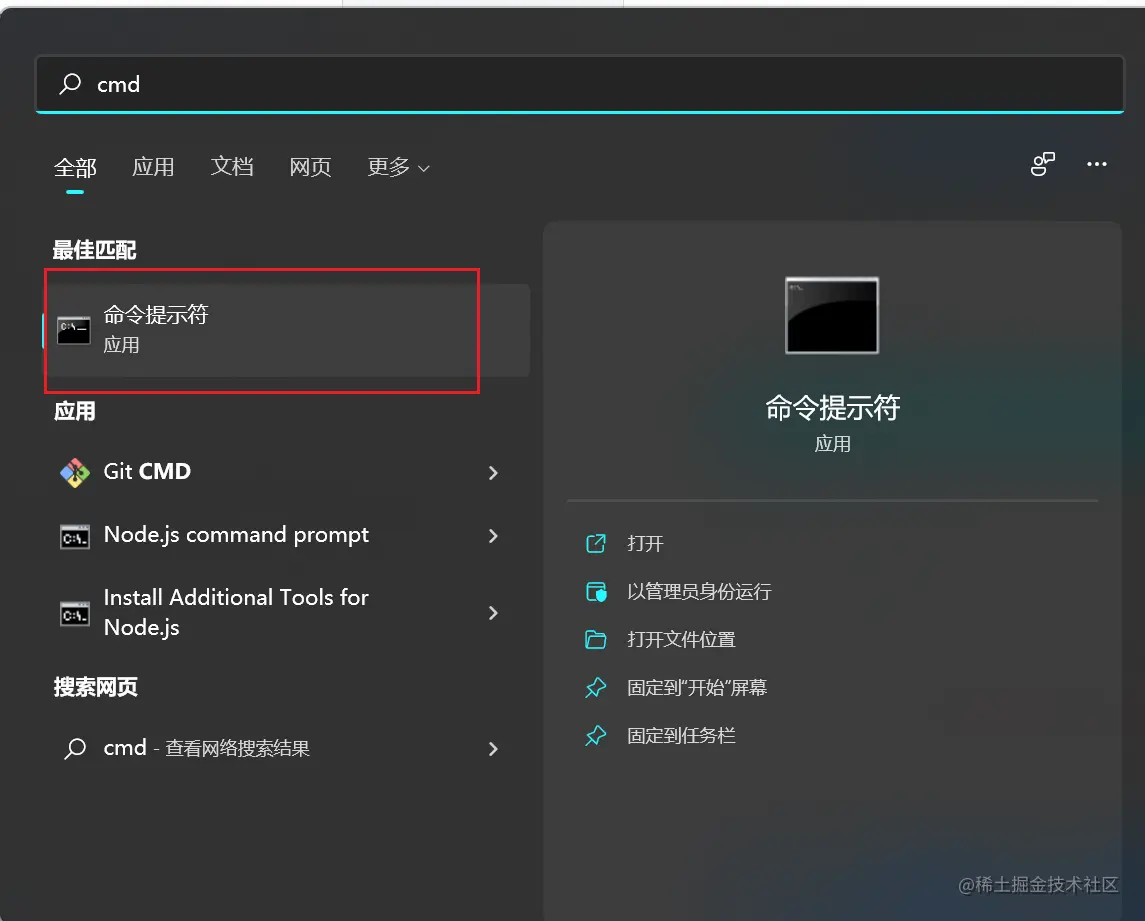Click the pin icon for 固定到"开始"屏幕

coord(596,688)
